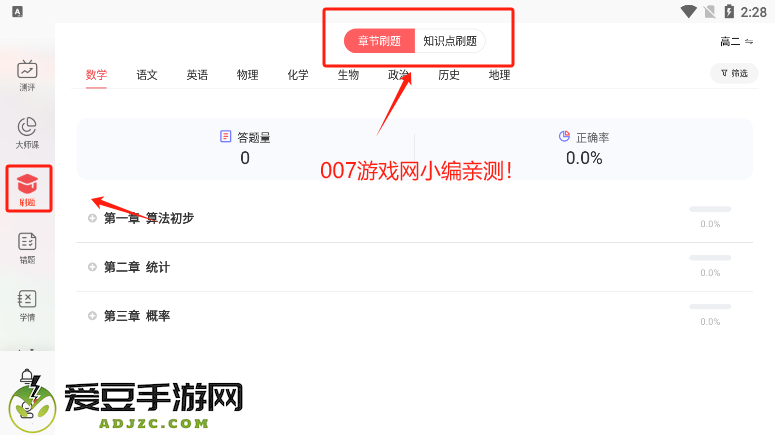775x435 pixels.
Task: Select the 物理 subject tab
Action: tap(248, 75)
